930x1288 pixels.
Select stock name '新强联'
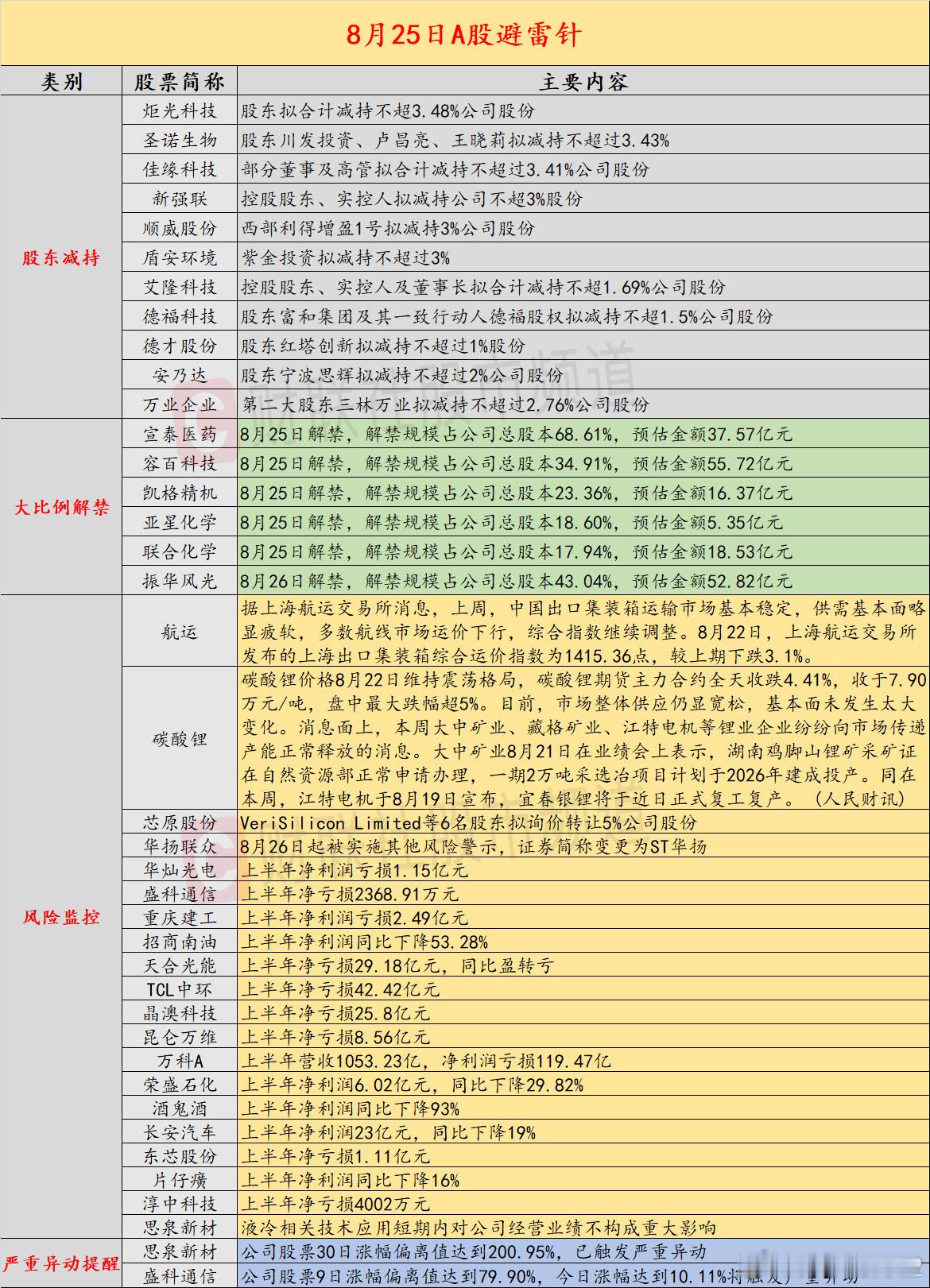[180, 199]
